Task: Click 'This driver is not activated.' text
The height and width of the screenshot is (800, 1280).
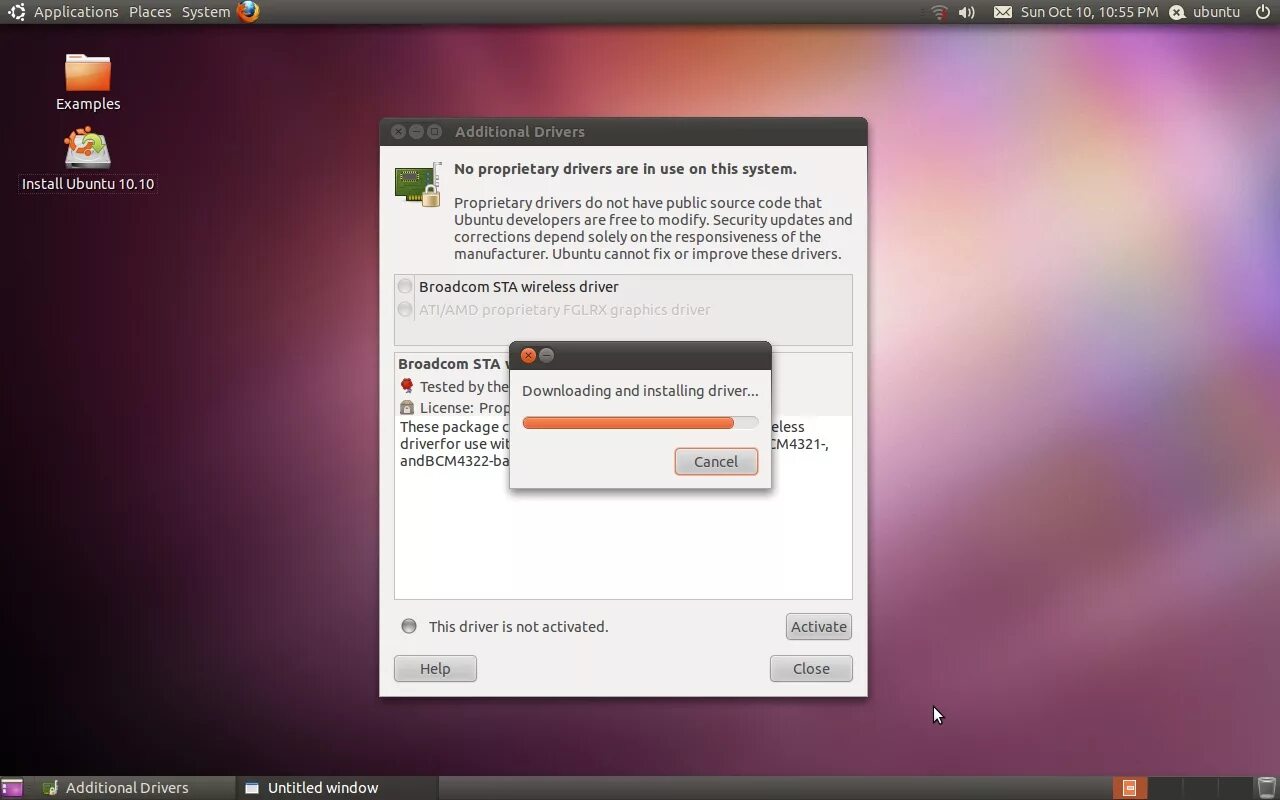Action: coord(518,626)
